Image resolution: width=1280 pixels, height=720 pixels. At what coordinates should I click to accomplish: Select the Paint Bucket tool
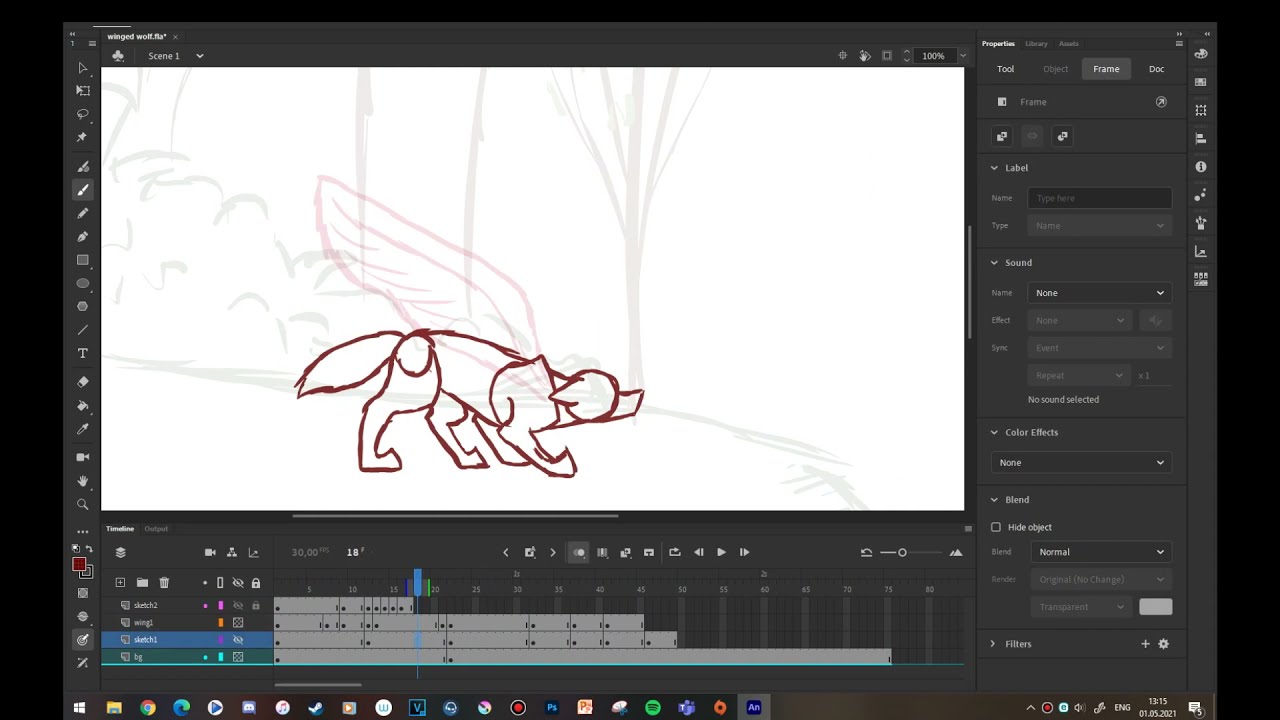click(83, 406)
